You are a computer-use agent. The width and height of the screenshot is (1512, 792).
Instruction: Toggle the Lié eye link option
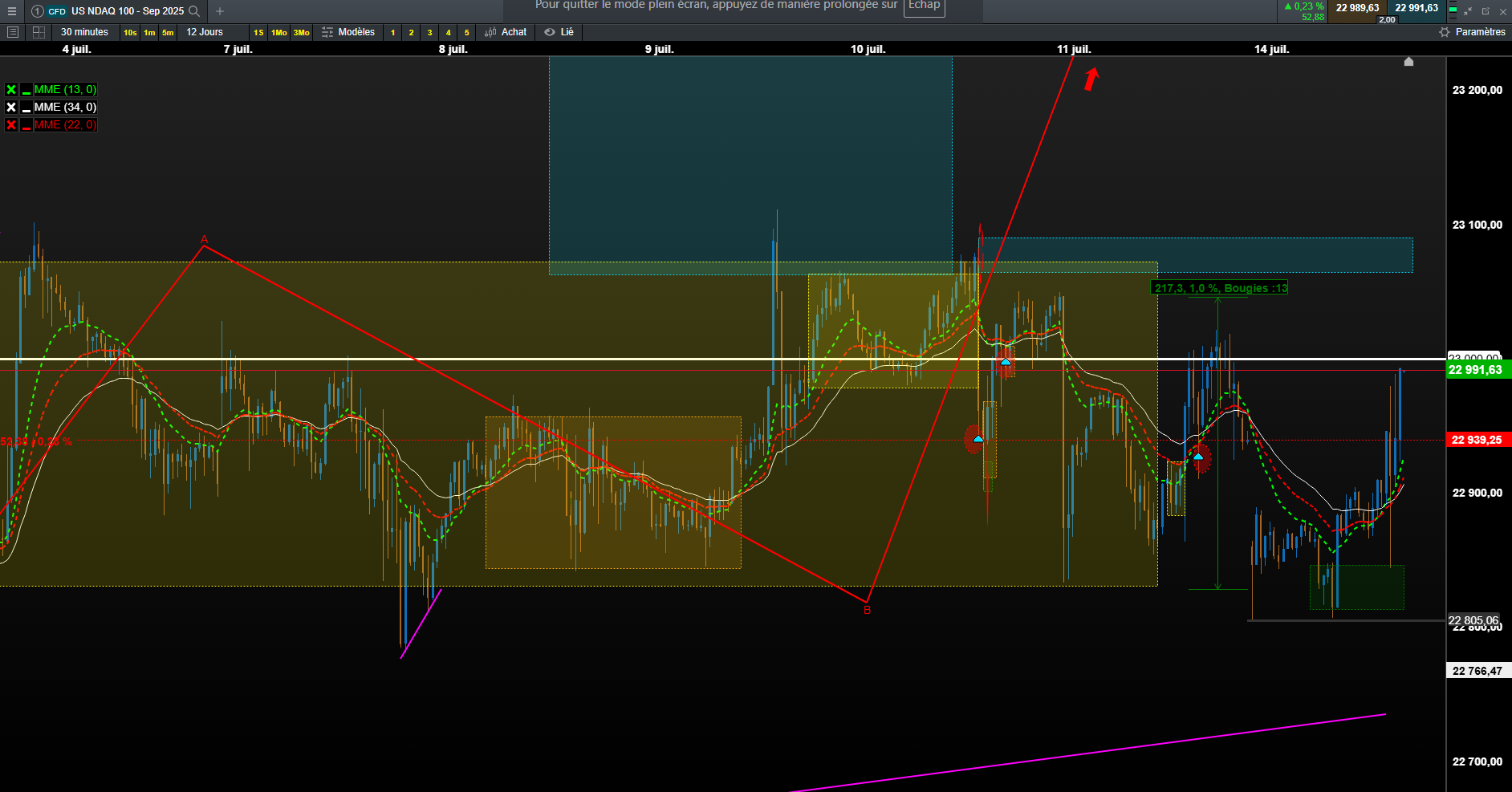(559, 32)
